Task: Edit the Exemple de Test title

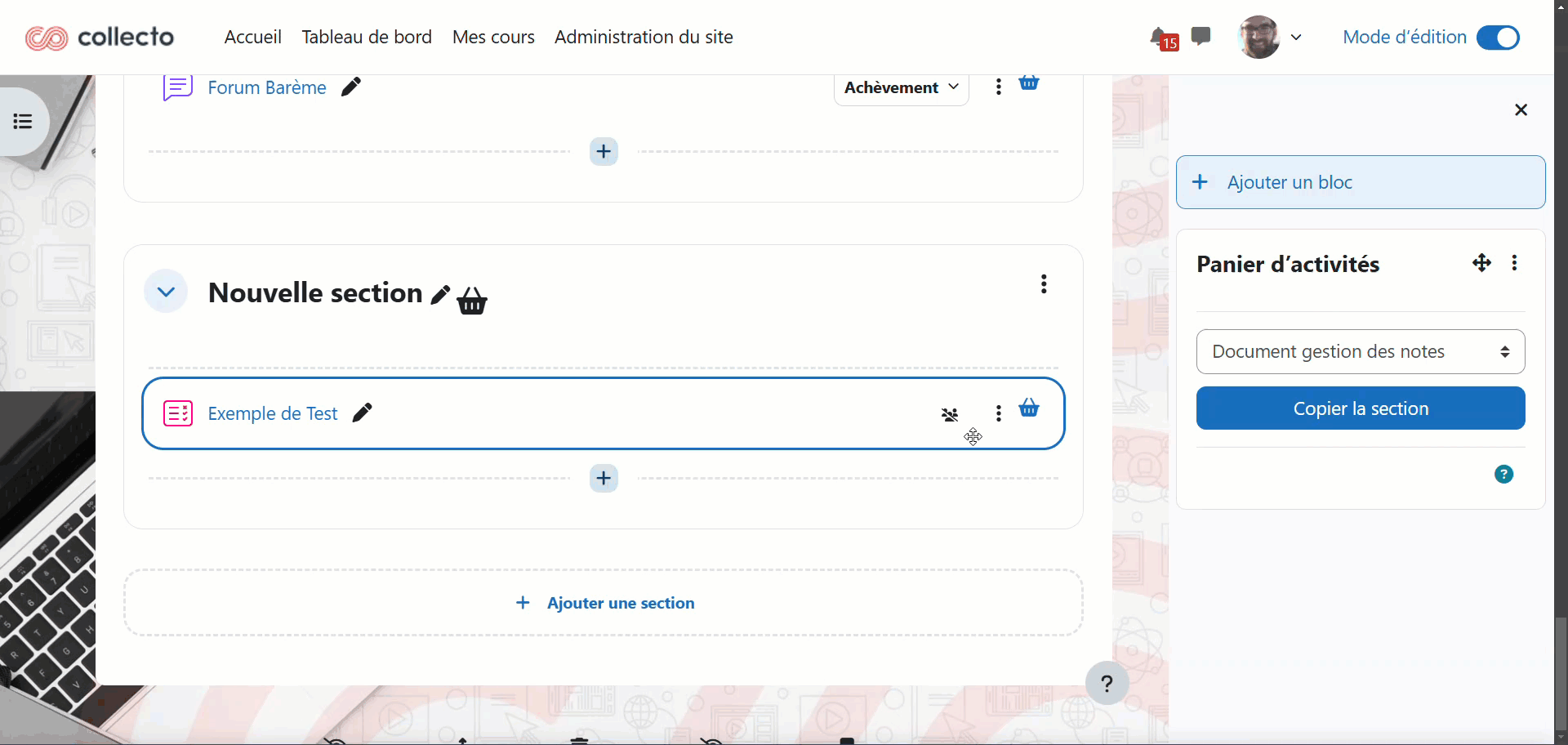Action: point(363,413)
